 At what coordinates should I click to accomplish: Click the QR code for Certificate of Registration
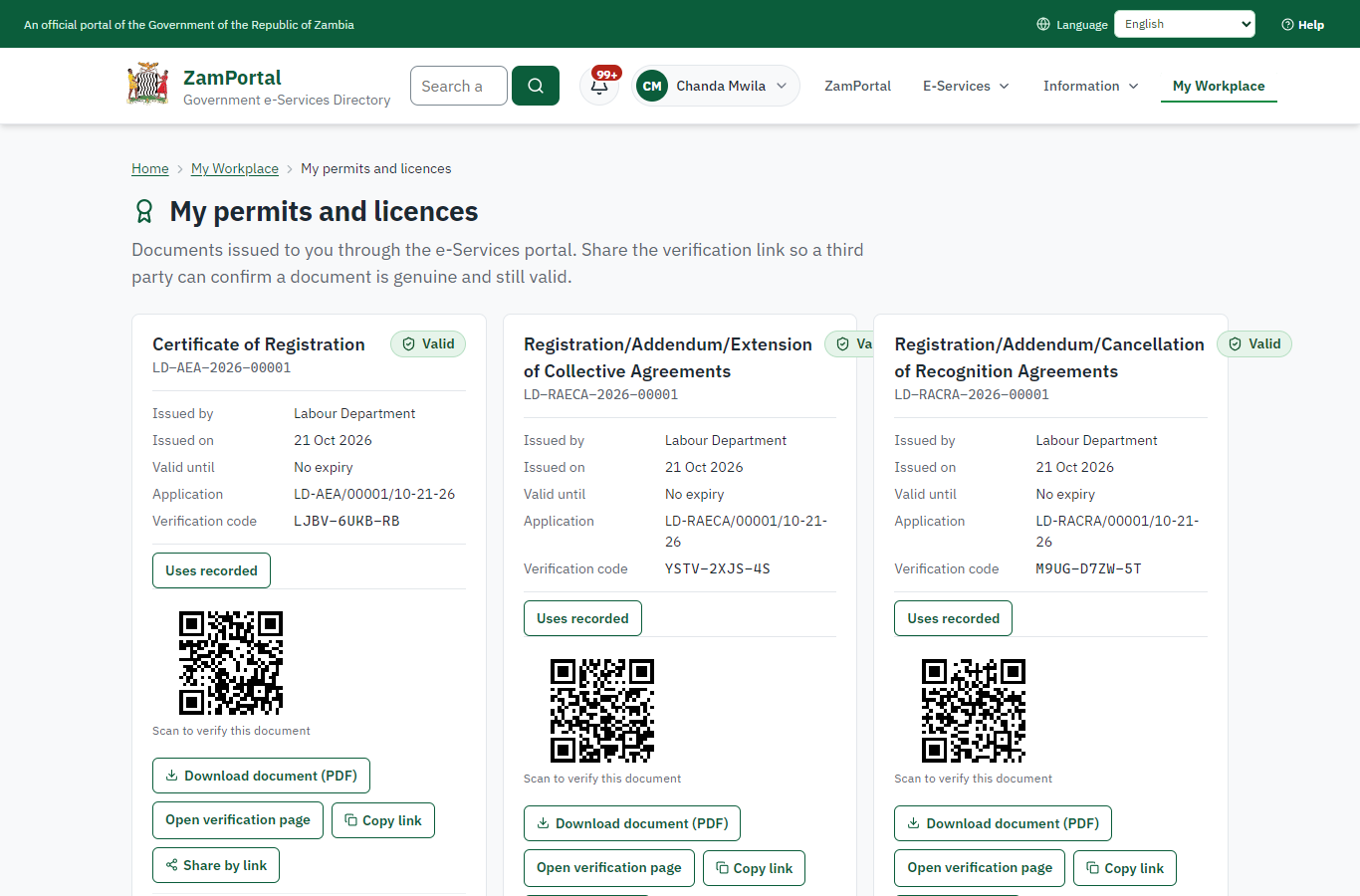coord(231,663)
